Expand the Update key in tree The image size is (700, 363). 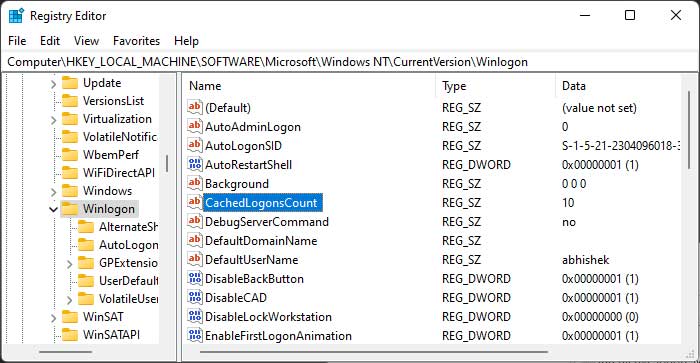53,84
